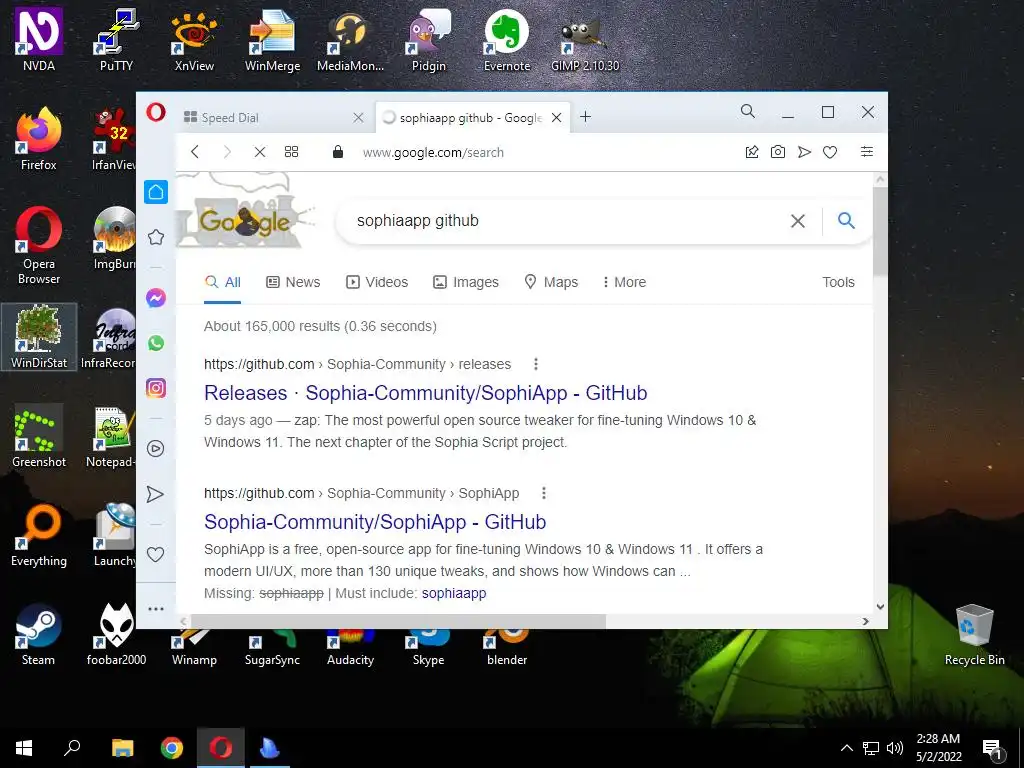This screenshot has height=768, width=1024.
Task: Click the pinboard save icon in the address bar
Action: coord(752,152)
